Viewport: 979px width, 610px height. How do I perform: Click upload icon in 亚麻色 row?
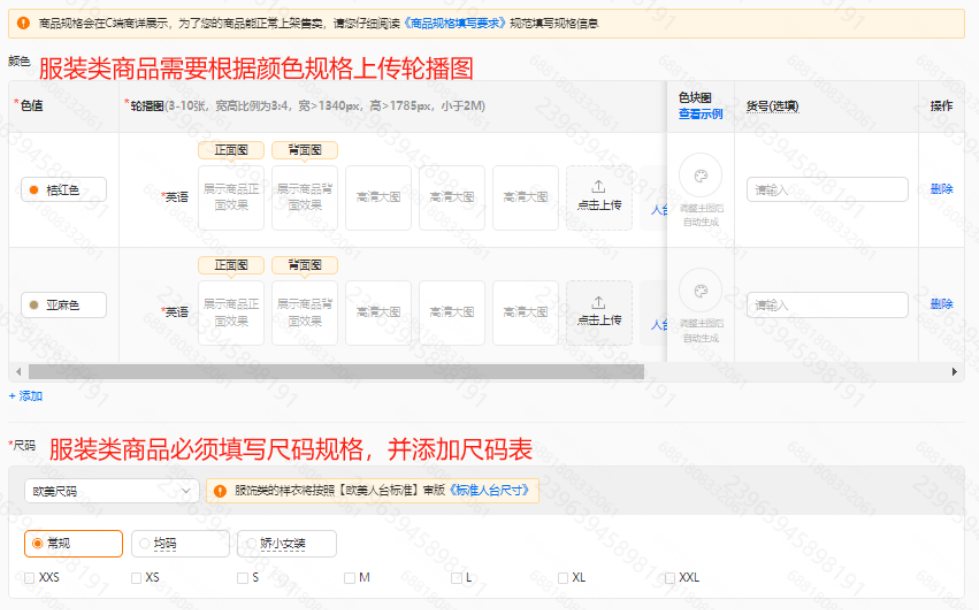pos(599,302)
